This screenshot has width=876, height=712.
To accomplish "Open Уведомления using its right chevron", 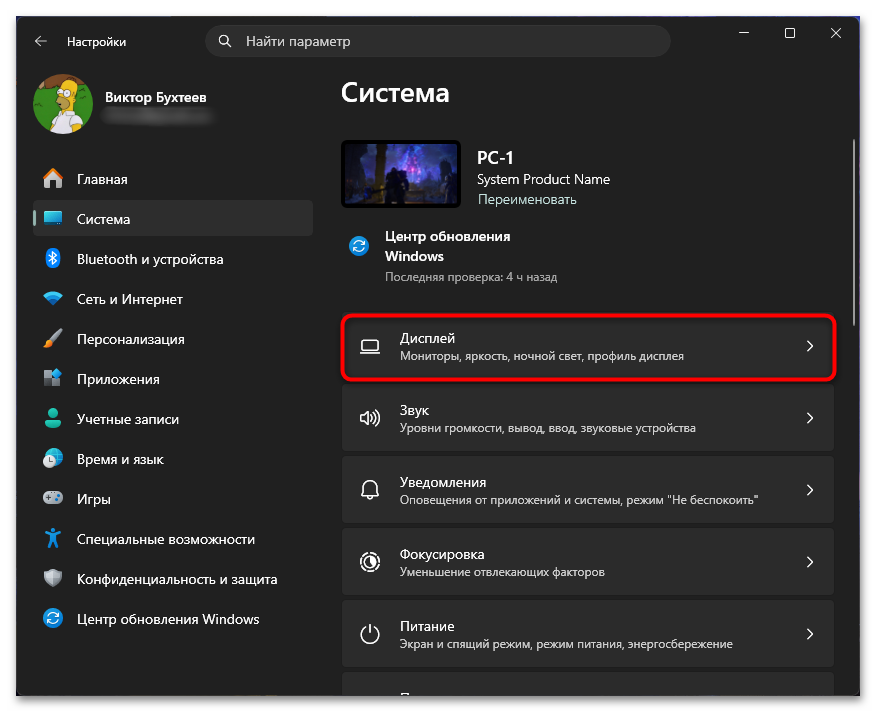I will pos(810,490).
